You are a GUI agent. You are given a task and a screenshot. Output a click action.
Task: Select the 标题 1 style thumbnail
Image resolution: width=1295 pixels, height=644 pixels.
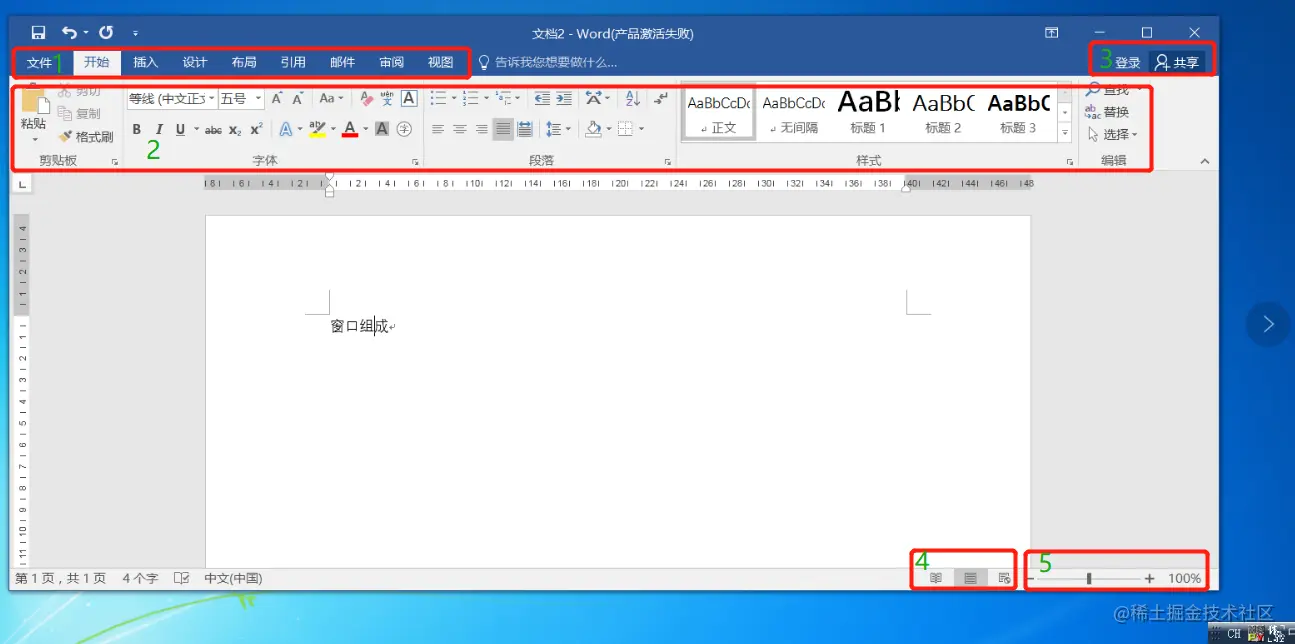pos(868,112)
